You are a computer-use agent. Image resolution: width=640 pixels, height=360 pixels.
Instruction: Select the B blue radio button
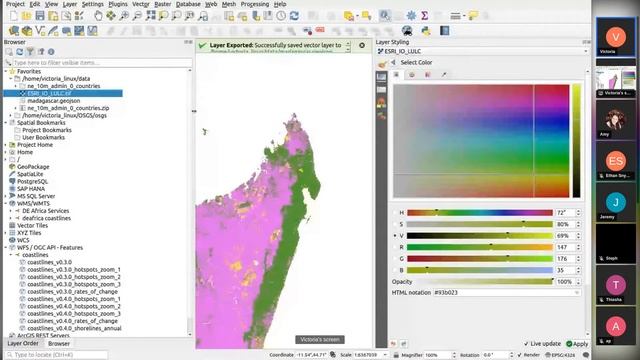395,270
